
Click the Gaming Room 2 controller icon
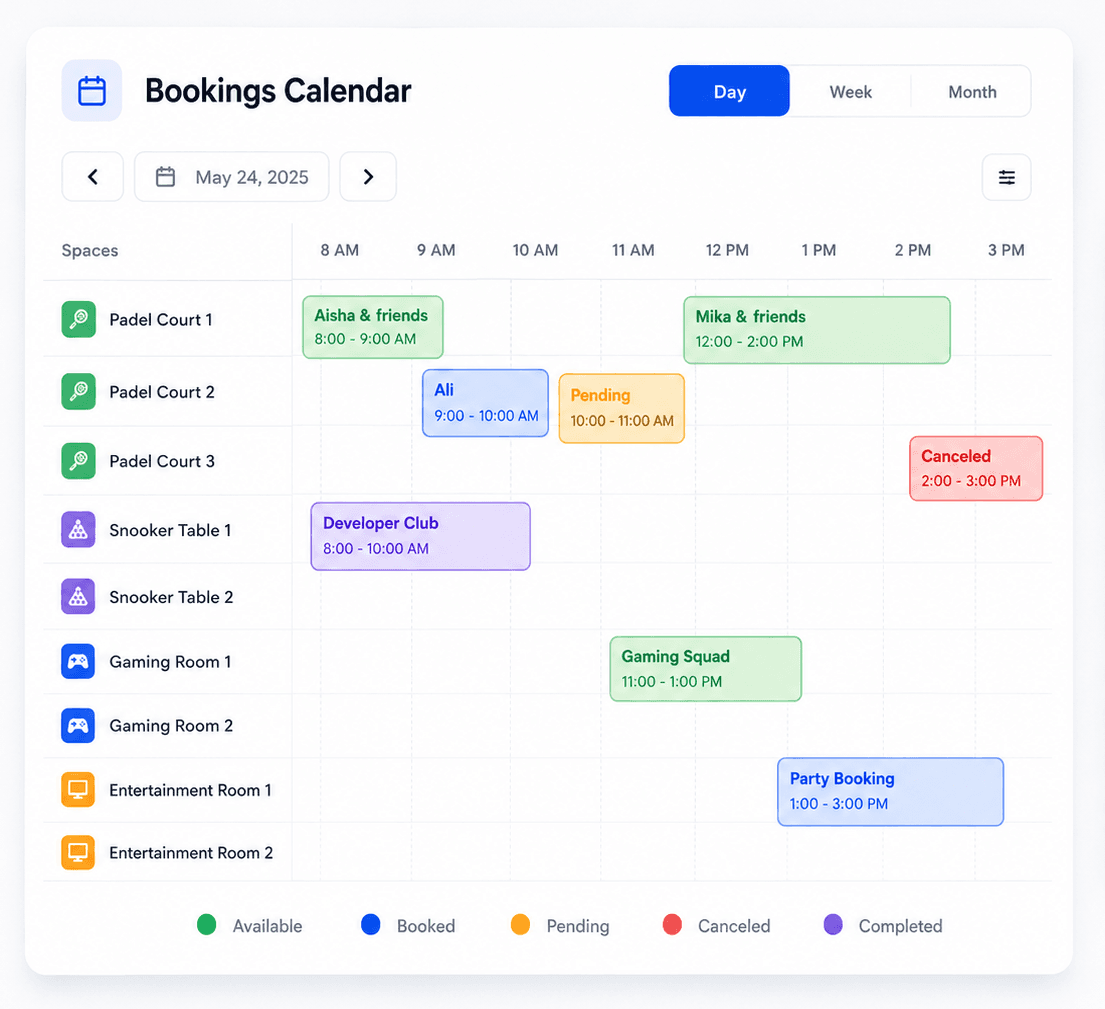pos(78,726)
